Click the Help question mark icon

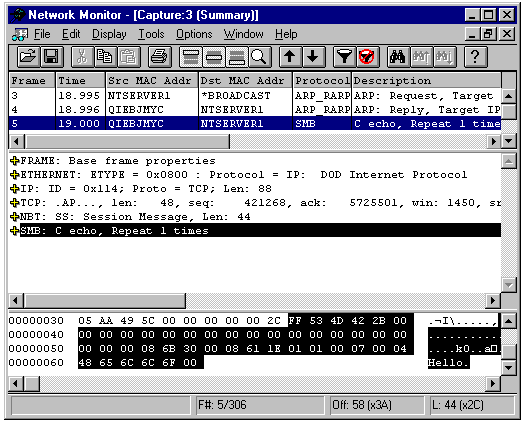coord(475,56)
